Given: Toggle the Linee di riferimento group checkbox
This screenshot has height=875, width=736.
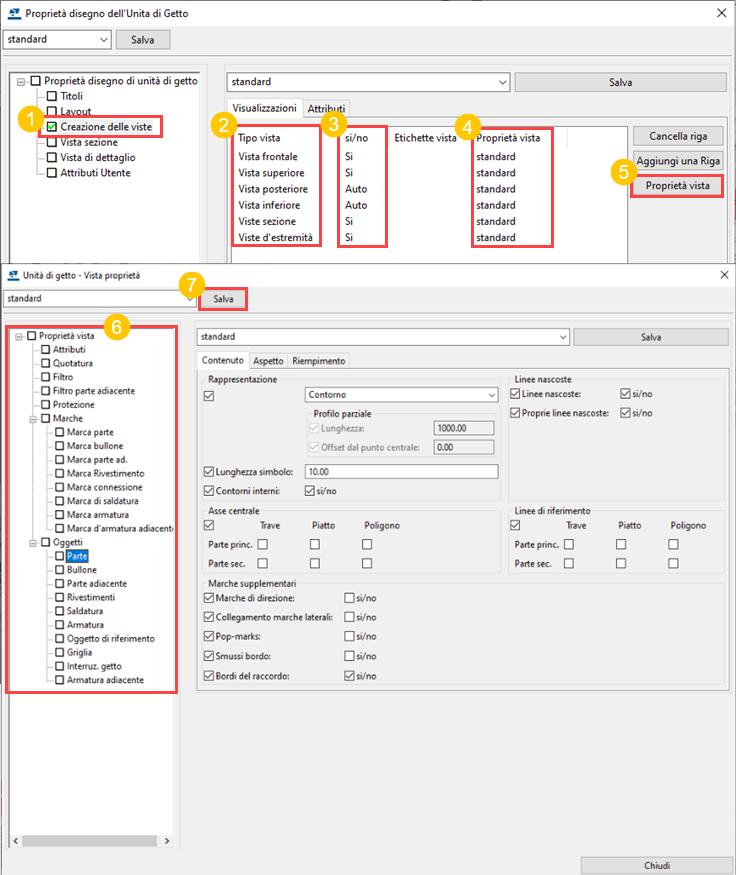Looking at the screenshot, I should [x=515, y=525].
